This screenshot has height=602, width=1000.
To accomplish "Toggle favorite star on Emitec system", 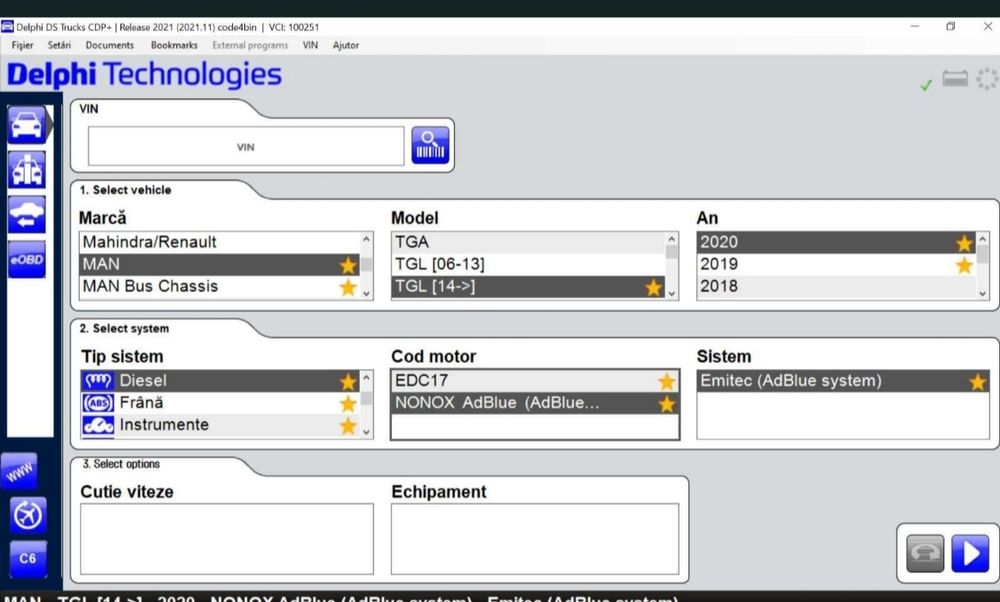I will (977, 382).
